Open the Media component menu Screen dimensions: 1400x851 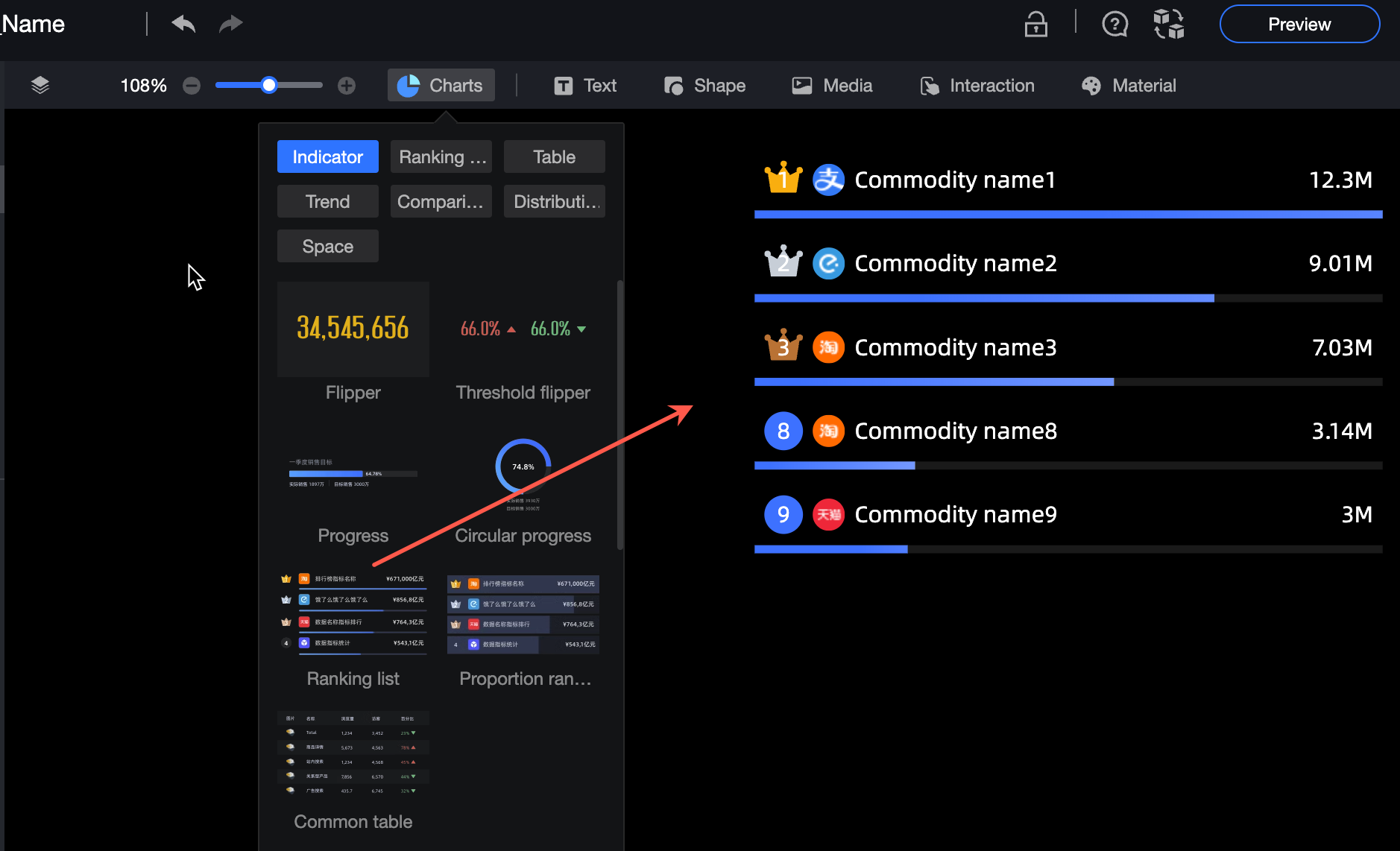[x=832, y=86]
